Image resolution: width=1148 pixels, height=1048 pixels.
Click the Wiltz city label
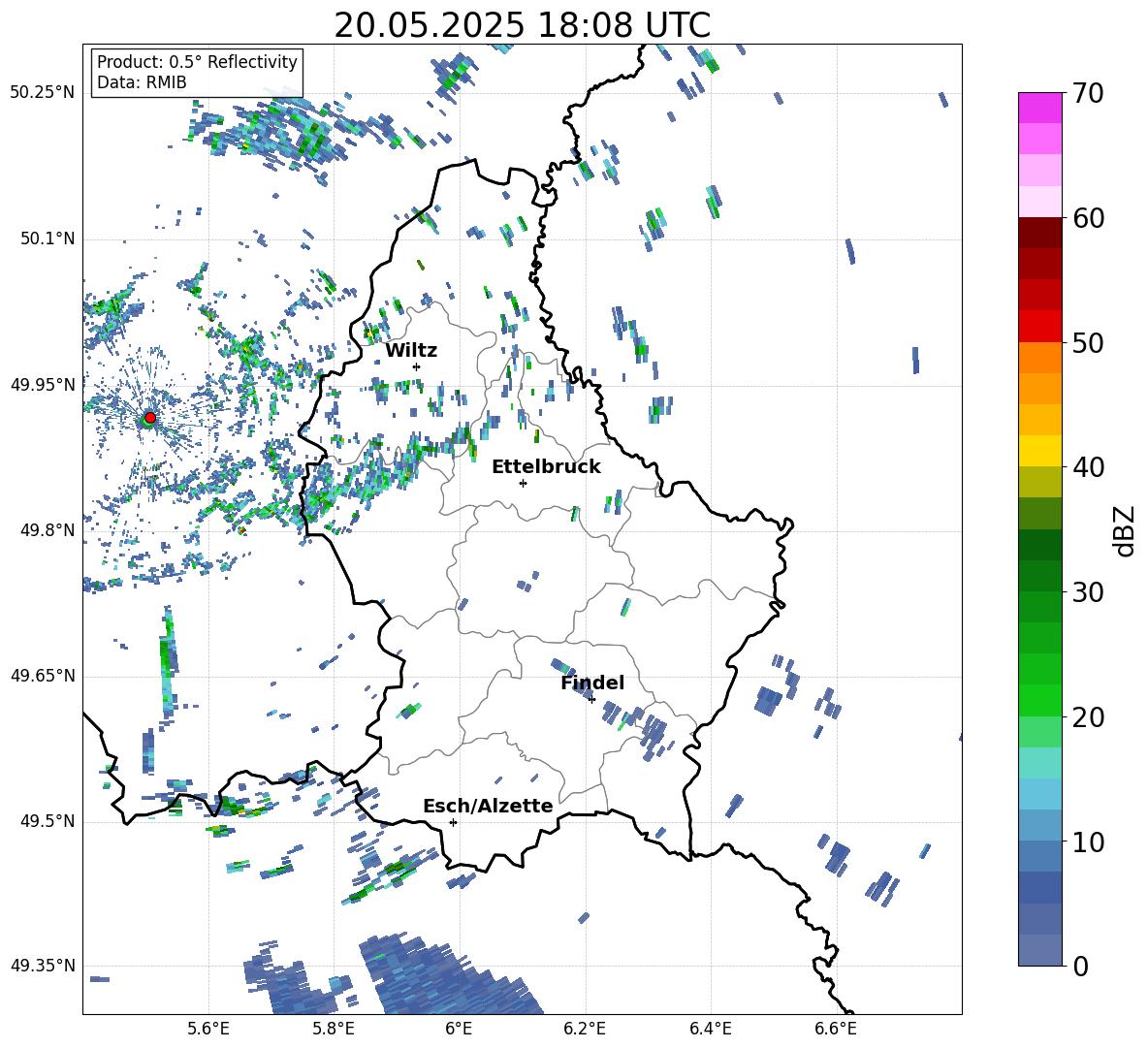(411, 351)
